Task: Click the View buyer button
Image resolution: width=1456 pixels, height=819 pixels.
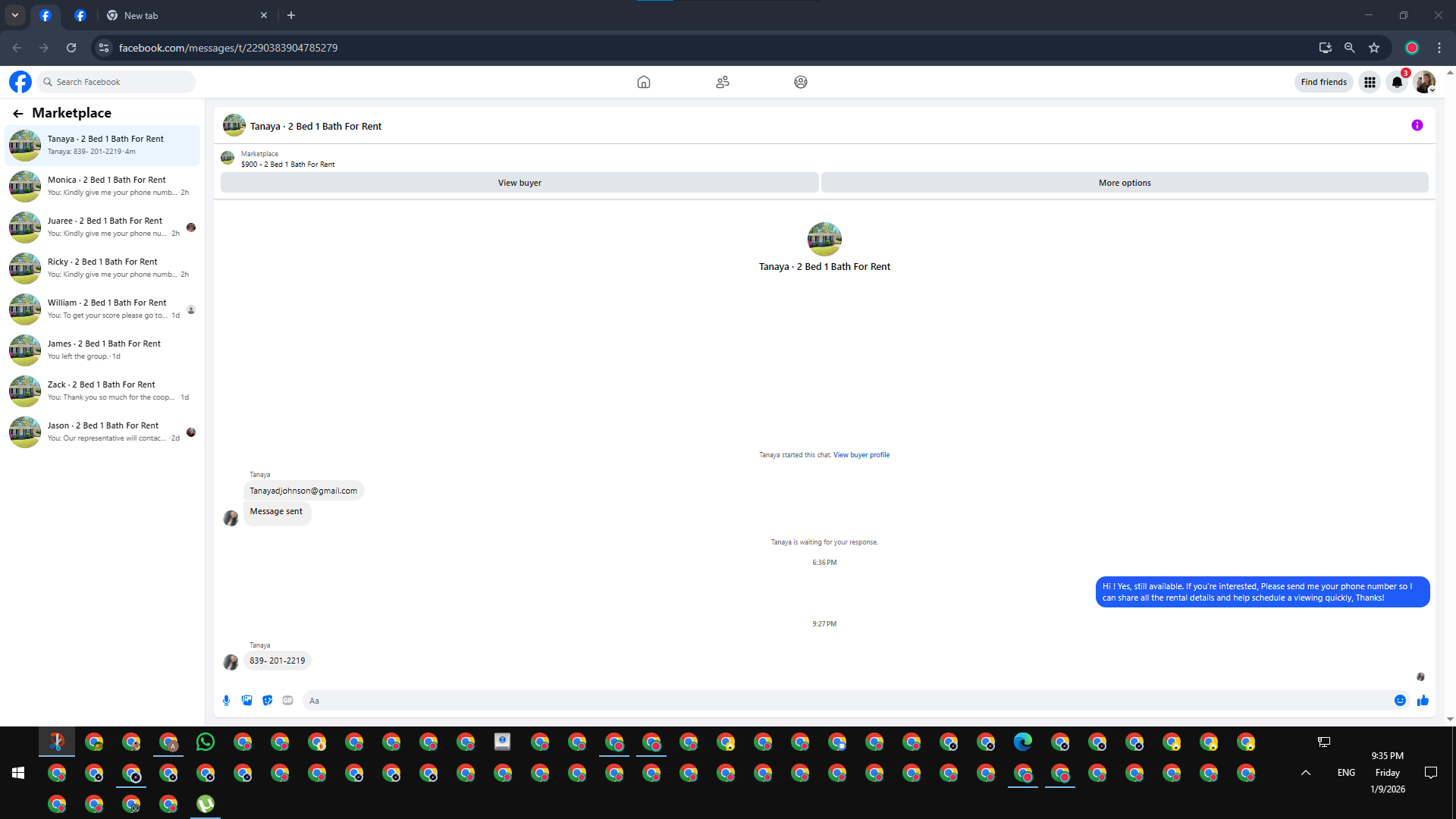Action: [x=519, y=183]
